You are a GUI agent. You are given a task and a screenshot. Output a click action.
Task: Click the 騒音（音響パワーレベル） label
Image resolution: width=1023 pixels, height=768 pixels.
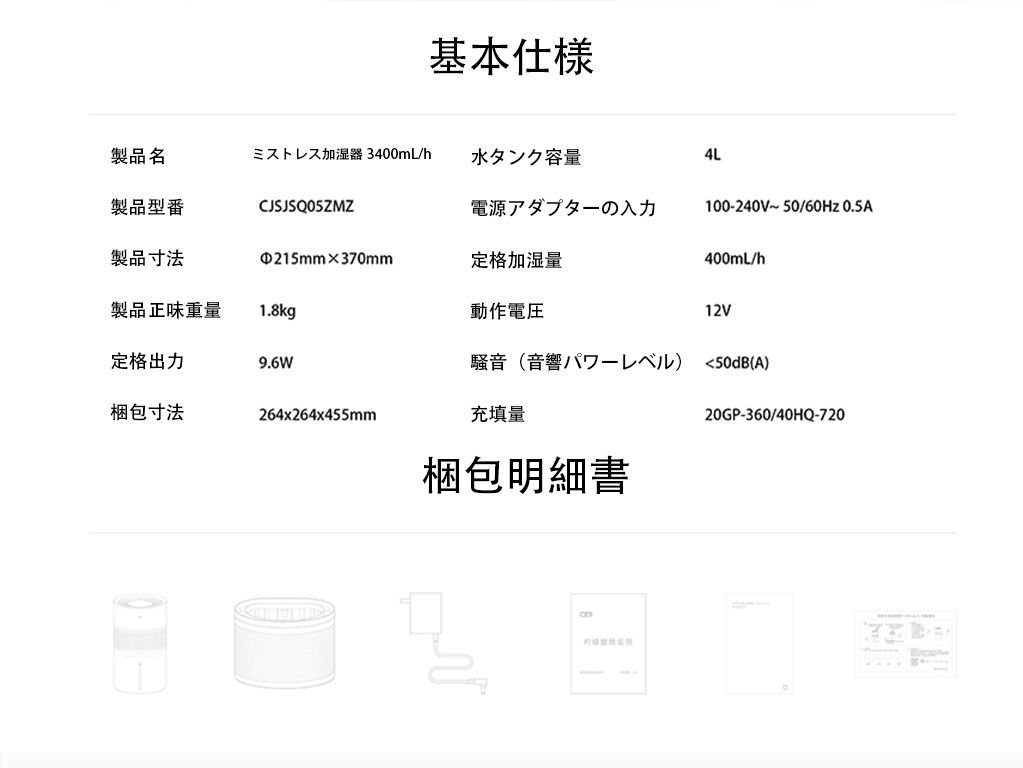[x=577, y=361]
